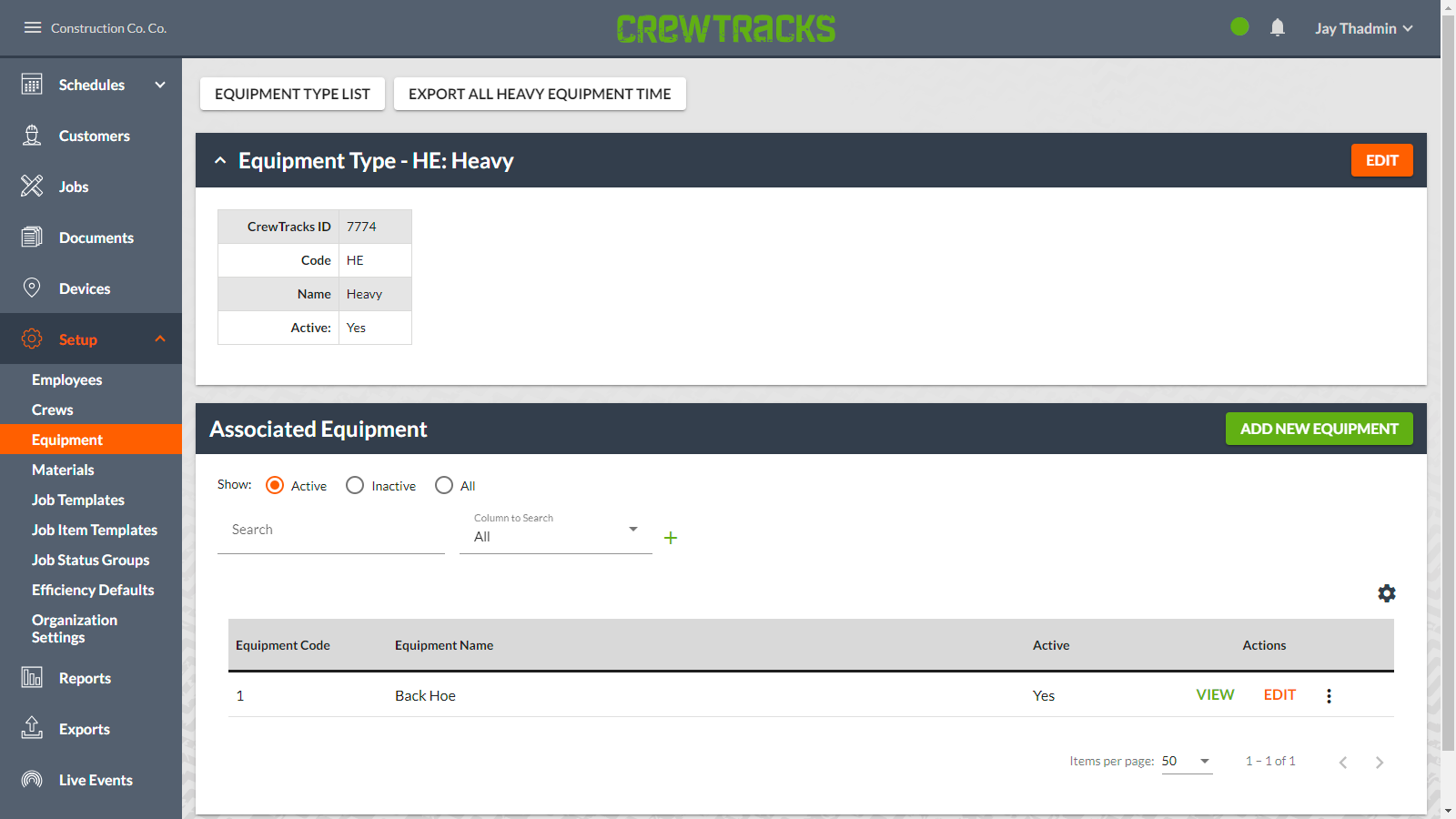This screenshot has width=1456, height=819.
Task: Click the Equipment Type List button
Action: click(292, 94)
